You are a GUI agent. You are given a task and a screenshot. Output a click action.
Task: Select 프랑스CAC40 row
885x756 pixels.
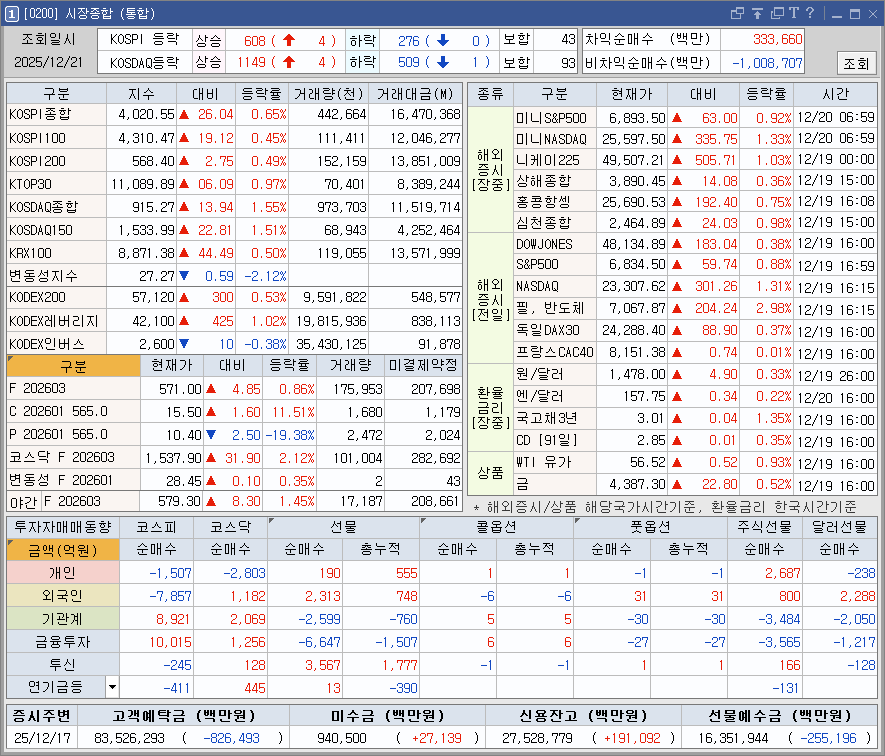tap(554, 352)
